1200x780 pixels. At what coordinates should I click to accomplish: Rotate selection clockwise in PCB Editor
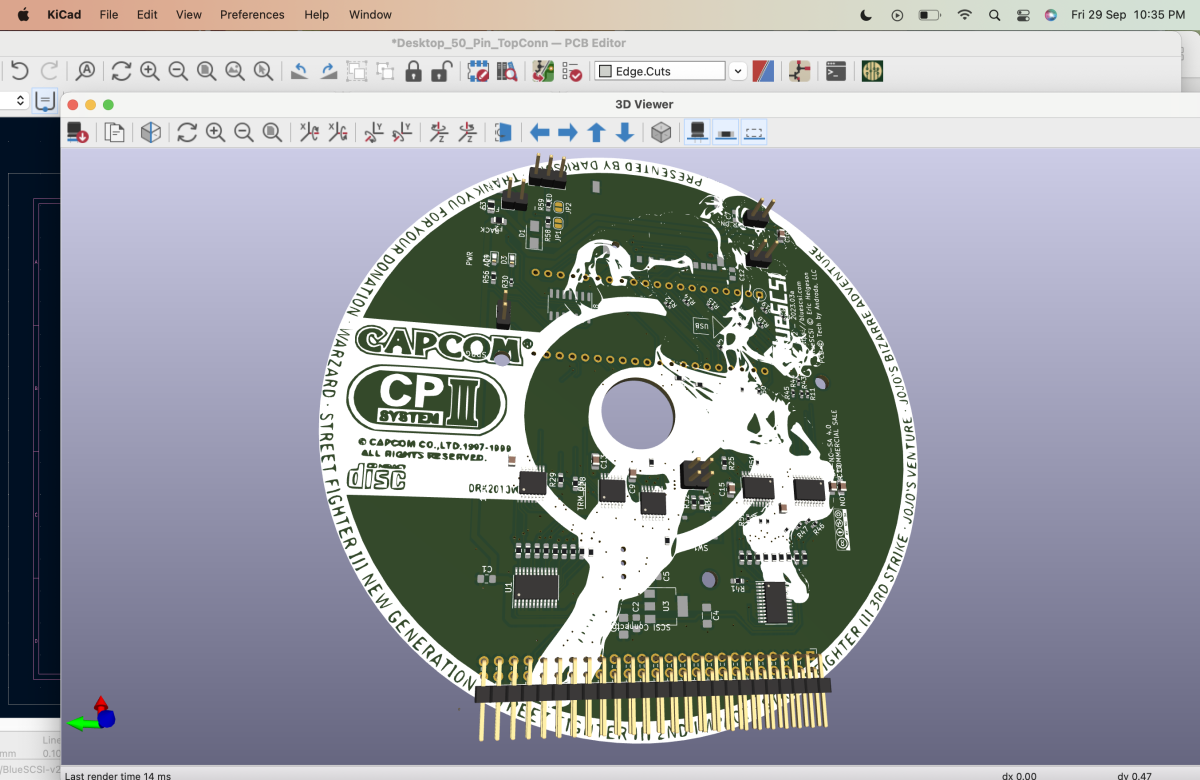coord(328,71)
